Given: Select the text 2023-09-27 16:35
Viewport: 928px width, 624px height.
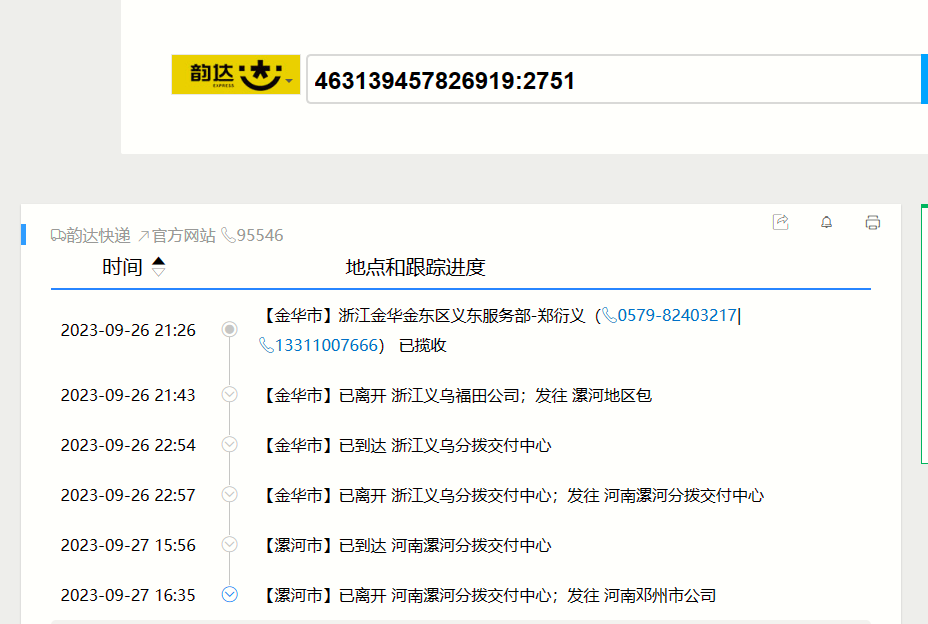Looking at the screenshot, I should 128,596.
